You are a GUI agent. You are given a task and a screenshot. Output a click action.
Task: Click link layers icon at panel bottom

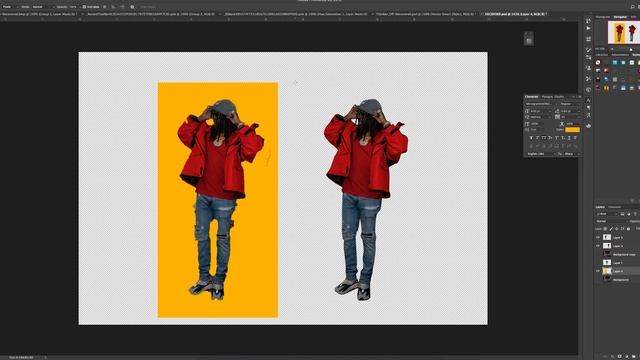605,356
